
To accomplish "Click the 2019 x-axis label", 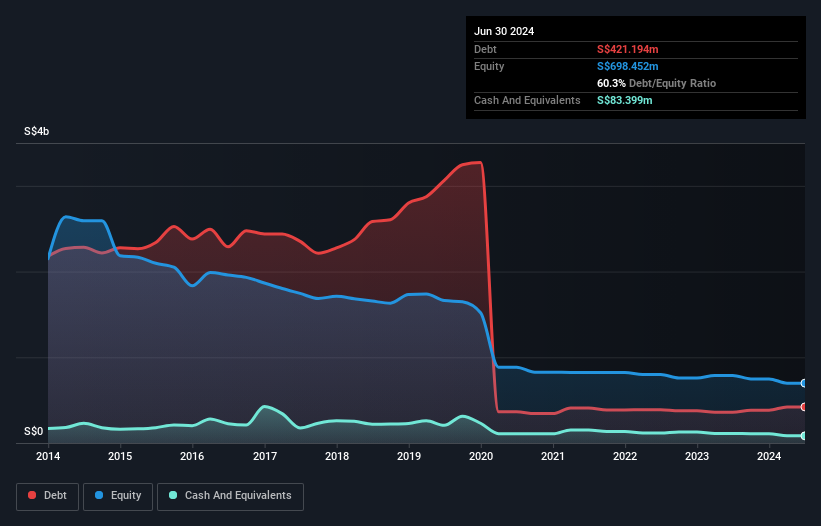I will tap(409, 456).
